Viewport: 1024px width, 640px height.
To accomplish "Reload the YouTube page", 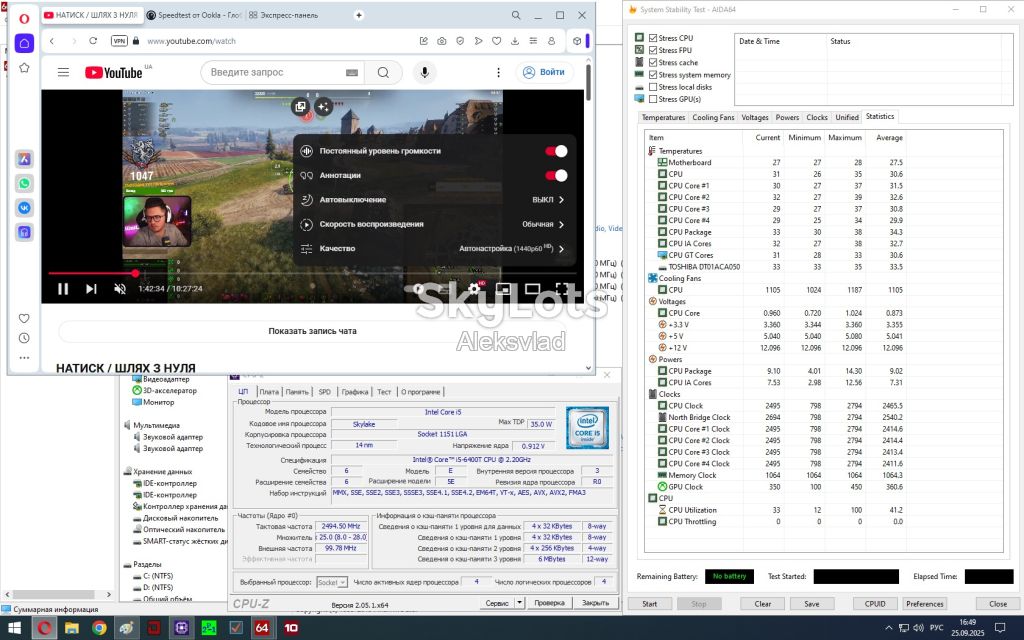I will point(93,40).
